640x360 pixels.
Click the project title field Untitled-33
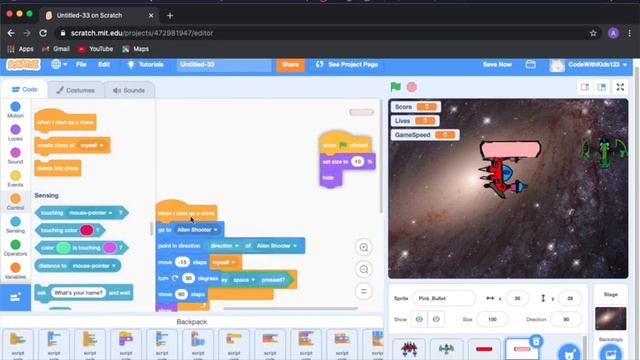(x=224, y=64)
